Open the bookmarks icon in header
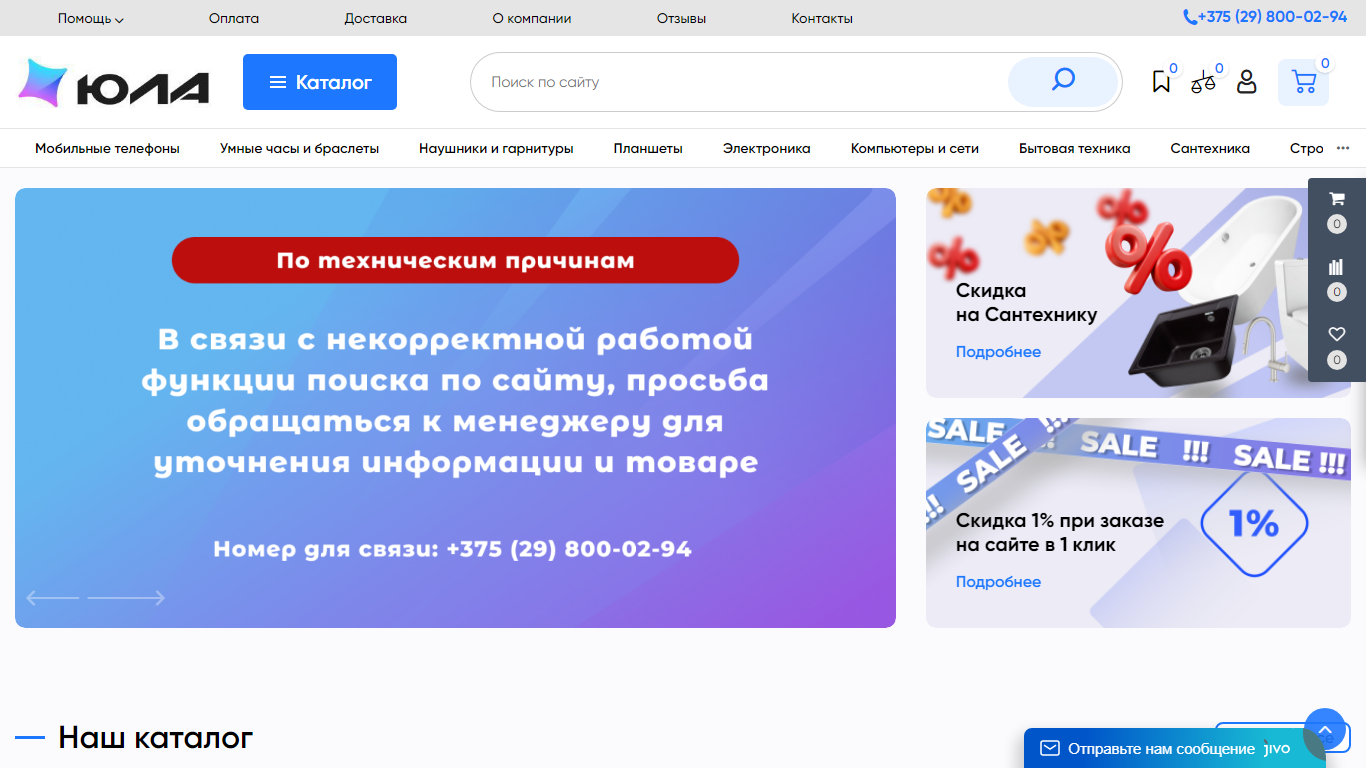Viewport: 1366px width, 768px height. (1161, 82)
